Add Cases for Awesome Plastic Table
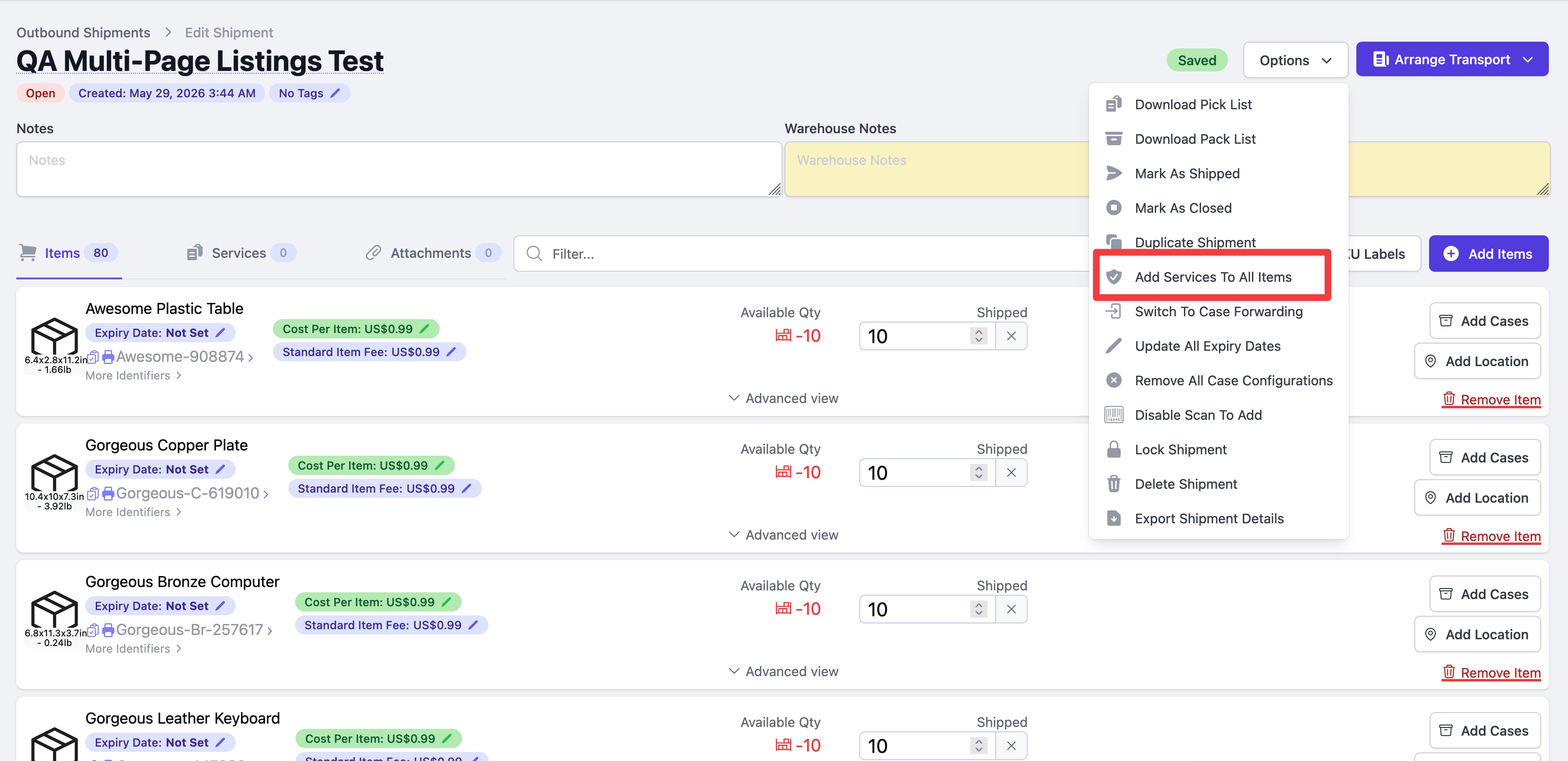 tap(1485, 321)
